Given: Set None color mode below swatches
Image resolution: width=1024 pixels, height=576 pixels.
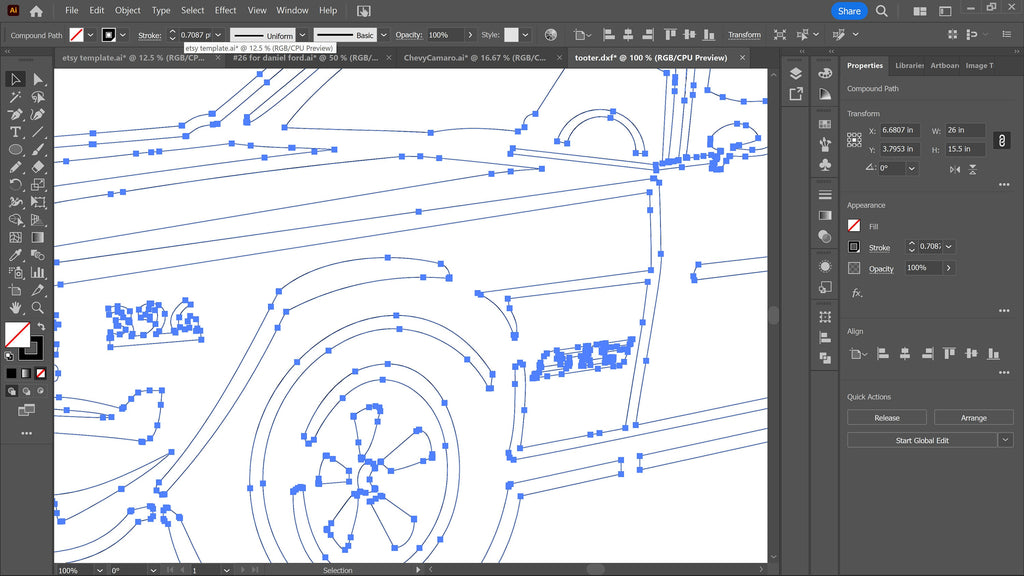Looking at the screenshot, I should click(40, 374).
